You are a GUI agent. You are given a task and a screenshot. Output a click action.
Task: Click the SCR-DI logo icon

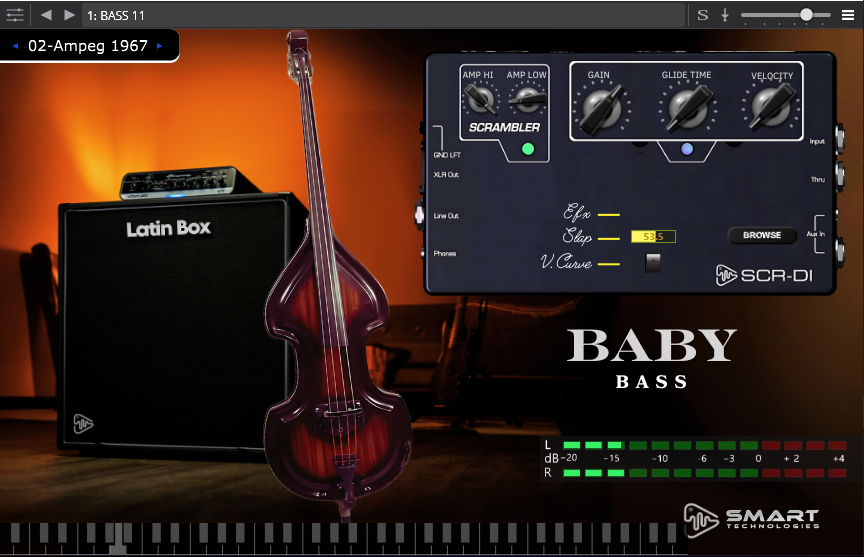[726, 275]
